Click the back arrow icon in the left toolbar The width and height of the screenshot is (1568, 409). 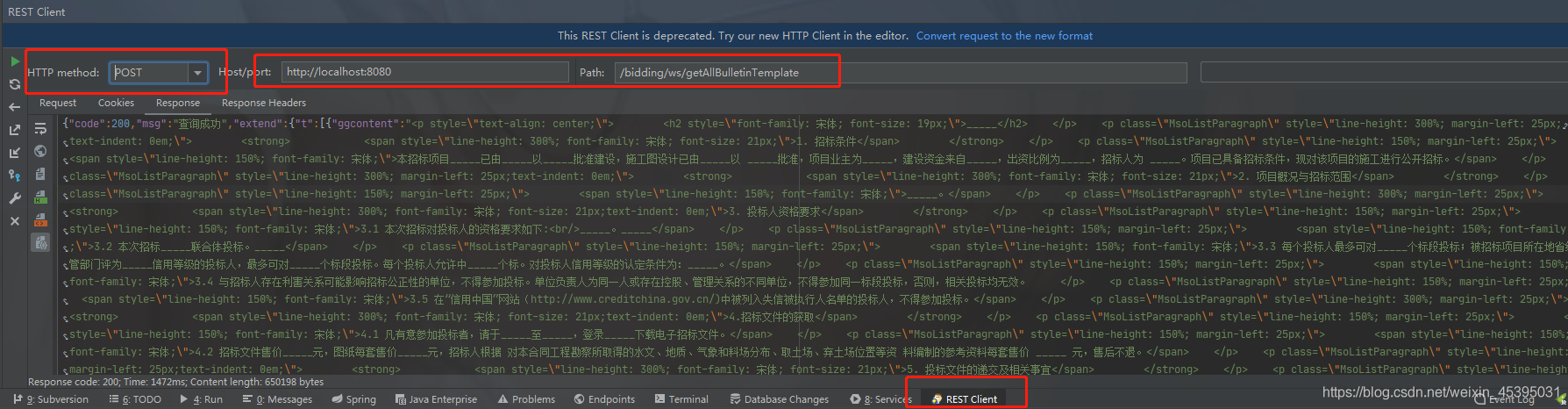[x=15, y=107]
